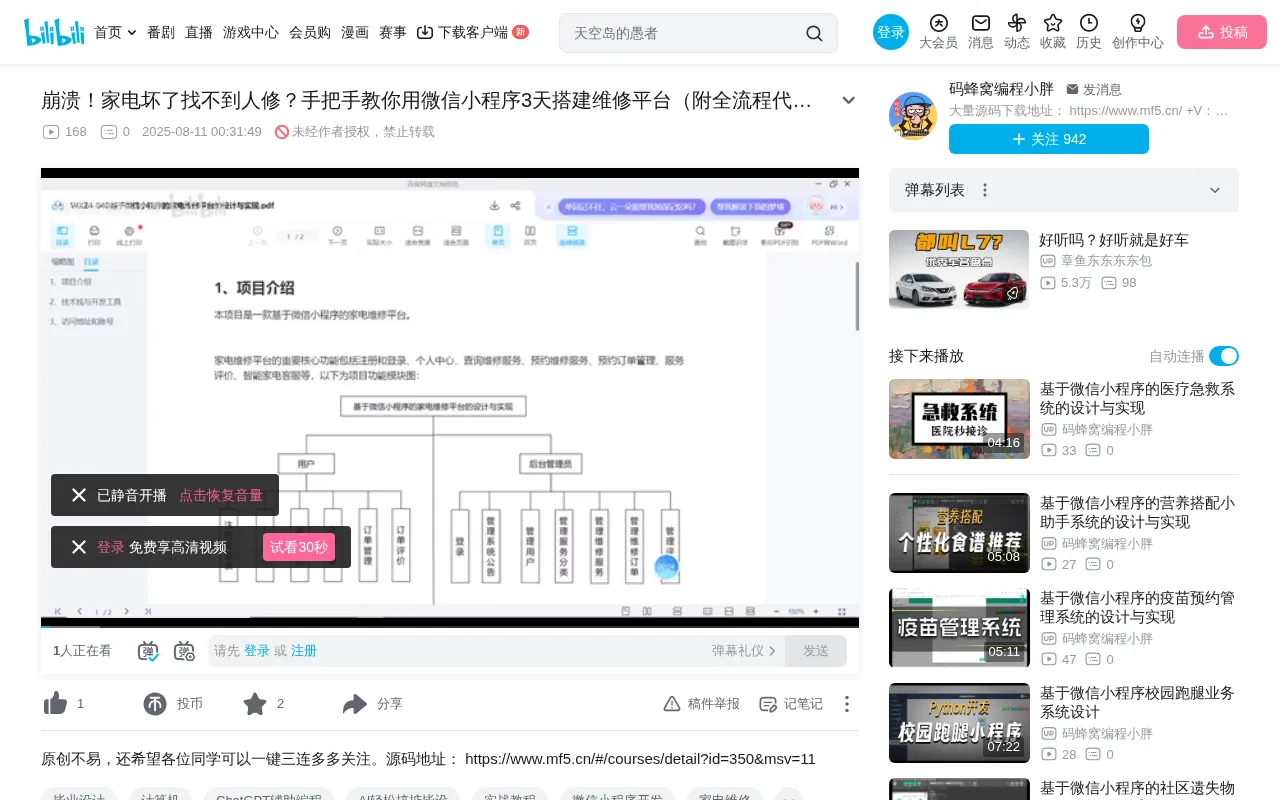Dismiss the 已静音开播 notice
Viewport: 1280px width, 800px height.
pos(79,495)
